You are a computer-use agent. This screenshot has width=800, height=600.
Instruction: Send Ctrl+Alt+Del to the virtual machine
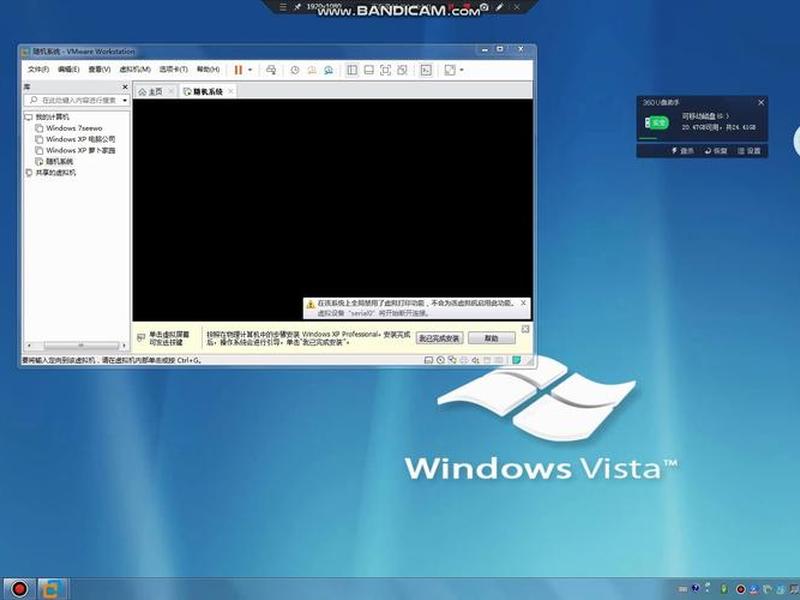271,70
